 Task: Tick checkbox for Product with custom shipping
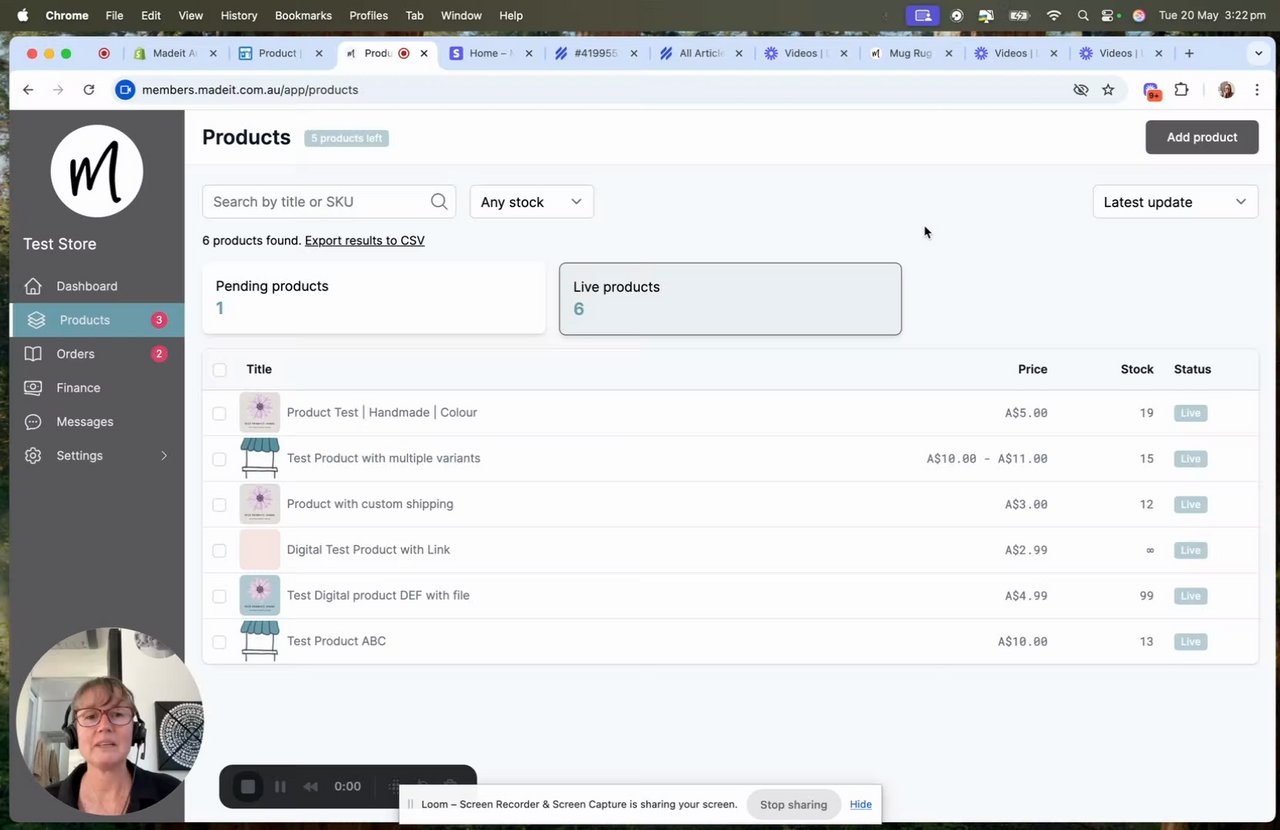220,505
